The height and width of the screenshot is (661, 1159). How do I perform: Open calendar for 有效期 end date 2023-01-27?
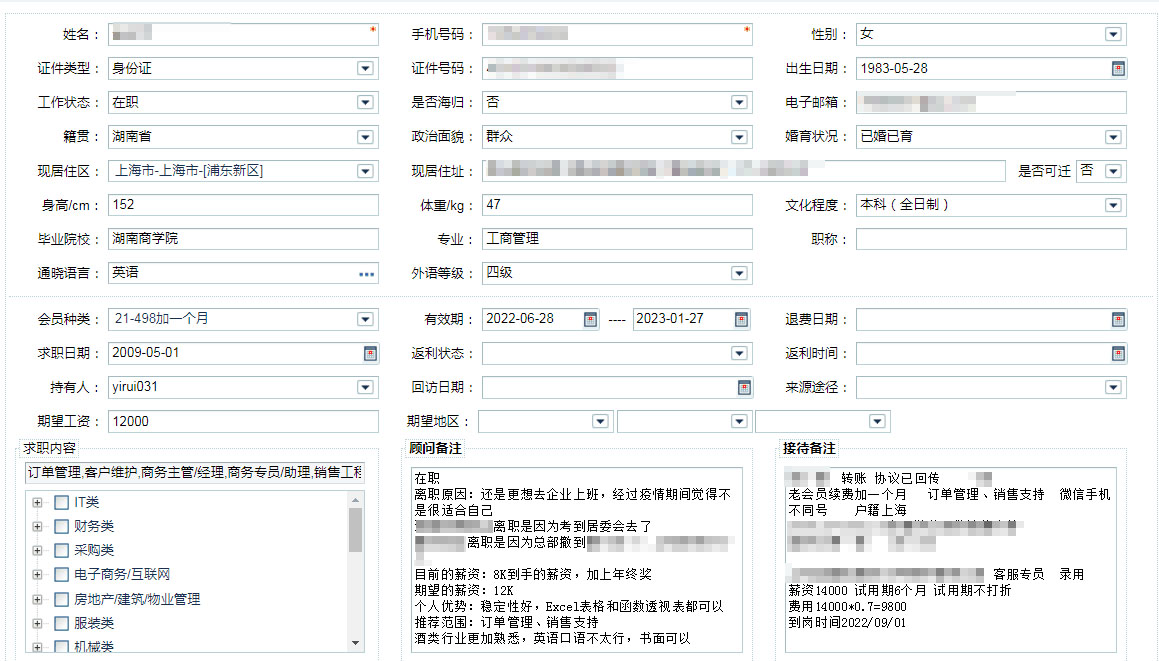coord(741,319)
